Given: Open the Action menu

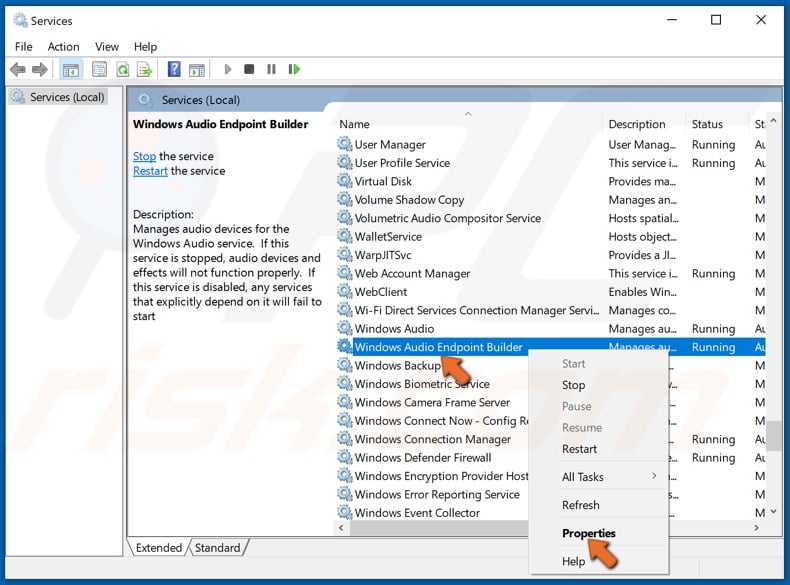Looking at the screenshot, I should pyautogui.click(x=63, y=47).
